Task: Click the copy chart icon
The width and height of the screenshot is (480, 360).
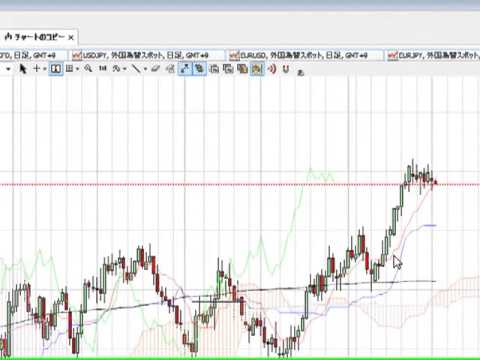Action: (214, 69)
